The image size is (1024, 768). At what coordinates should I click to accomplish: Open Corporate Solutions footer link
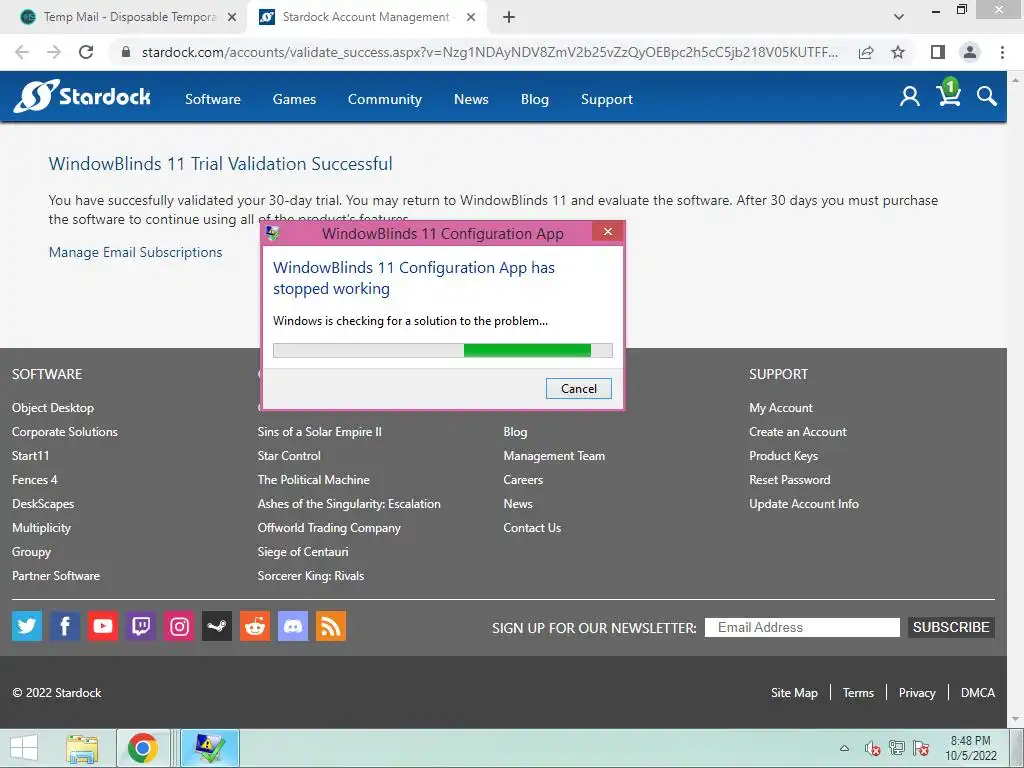click(65, 432)
